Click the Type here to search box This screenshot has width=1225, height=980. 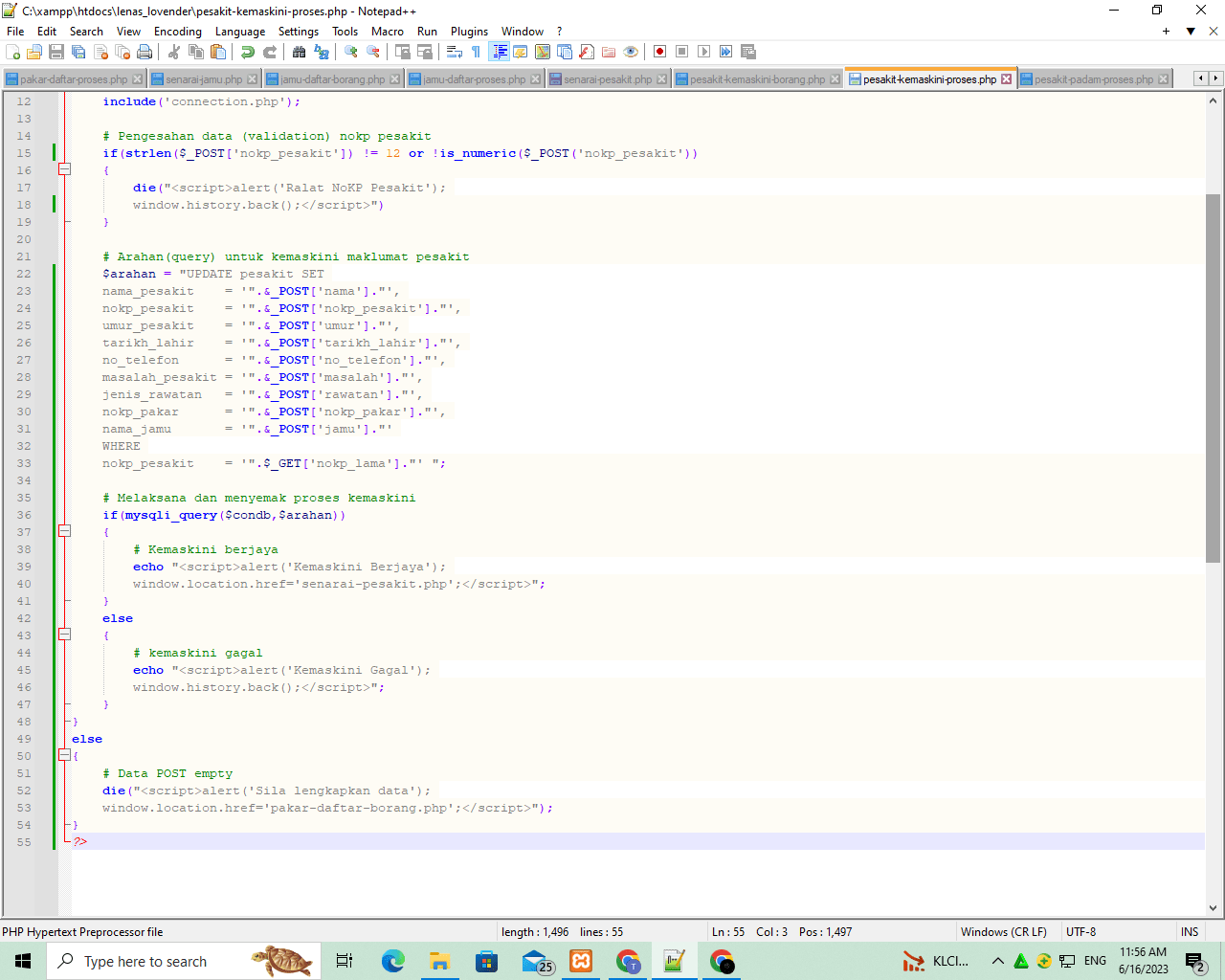(x=182, y=961)
